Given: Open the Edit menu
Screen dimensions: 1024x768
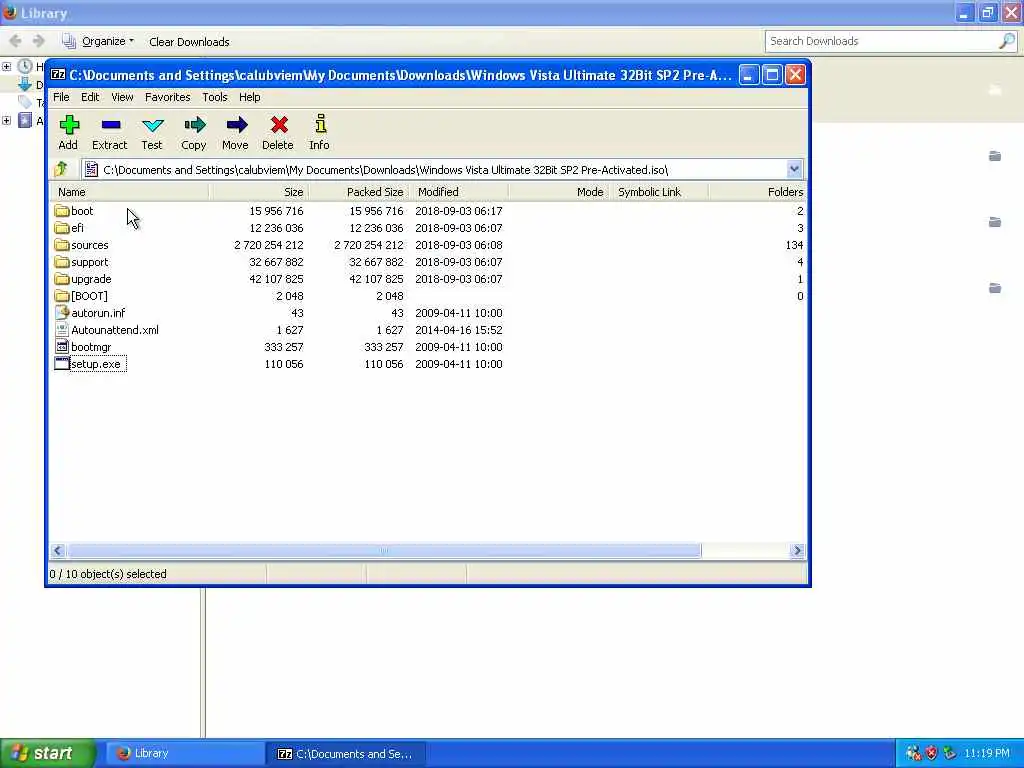Looking at the screenshot, I should [x=90, y=97].
